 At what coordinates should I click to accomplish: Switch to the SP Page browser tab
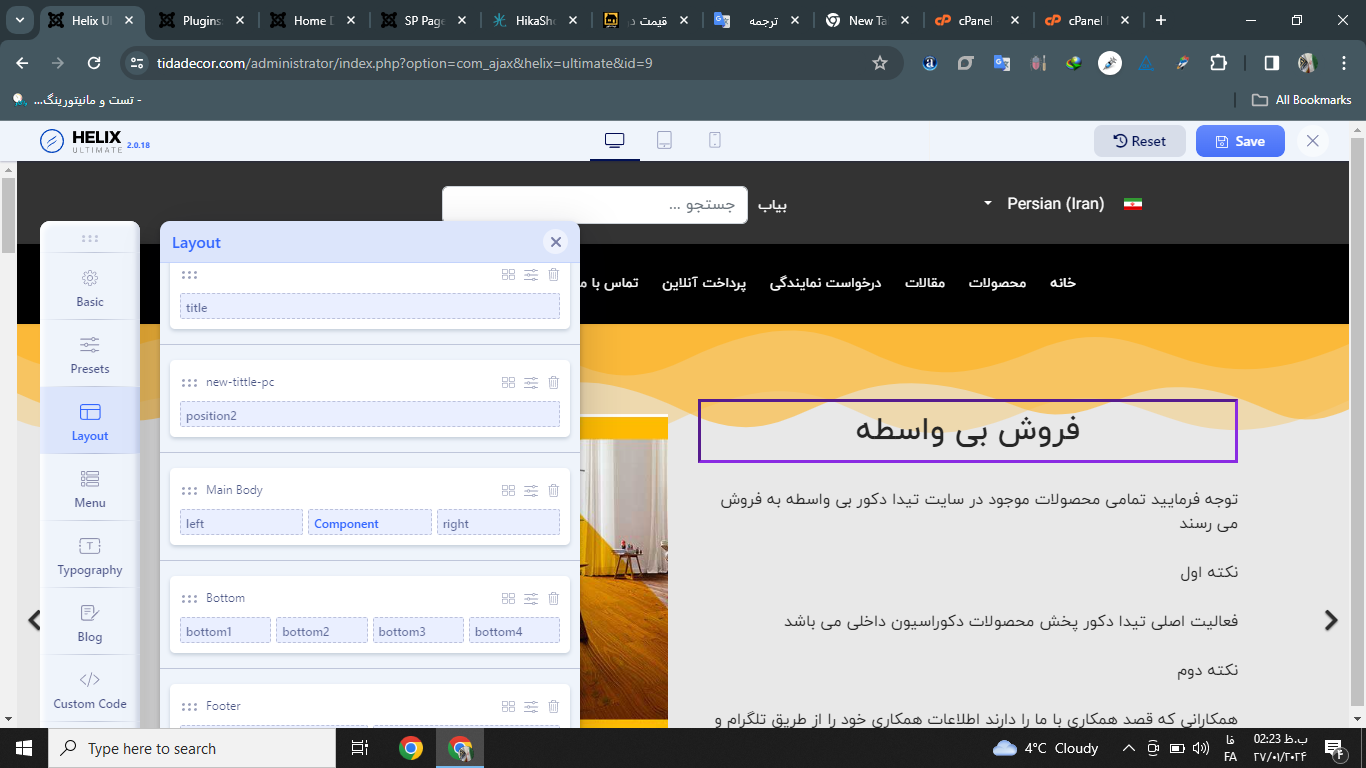click(x=424, y=20)
